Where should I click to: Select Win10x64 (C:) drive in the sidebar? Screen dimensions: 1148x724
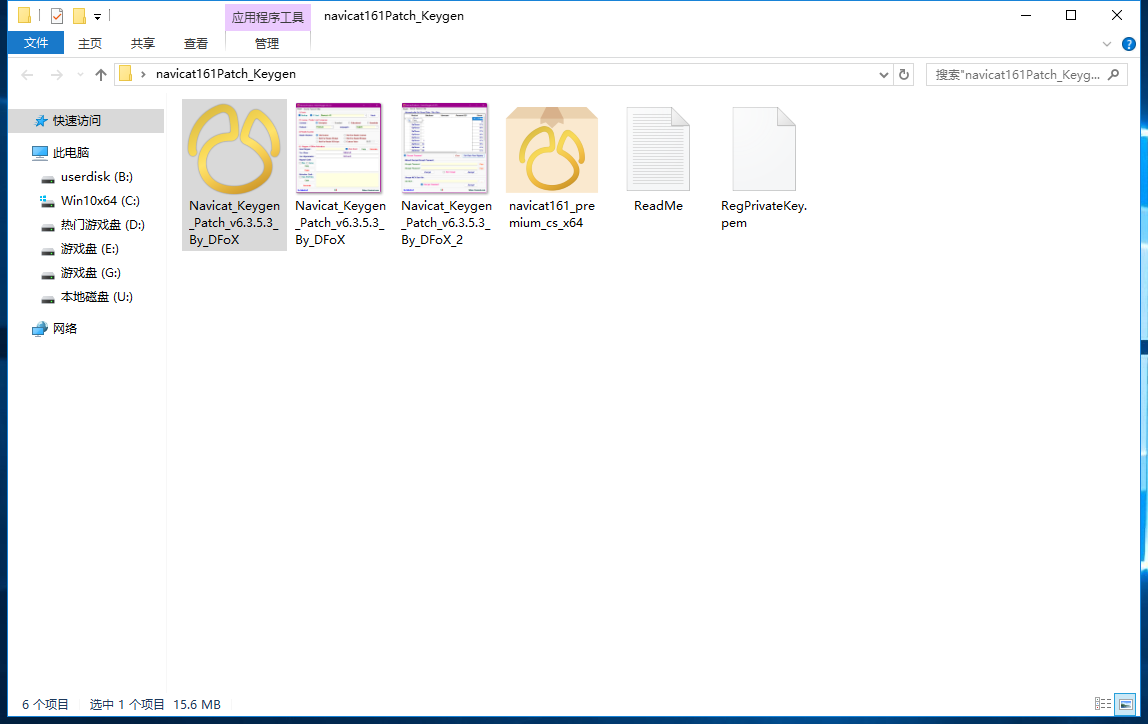point(99,200)
